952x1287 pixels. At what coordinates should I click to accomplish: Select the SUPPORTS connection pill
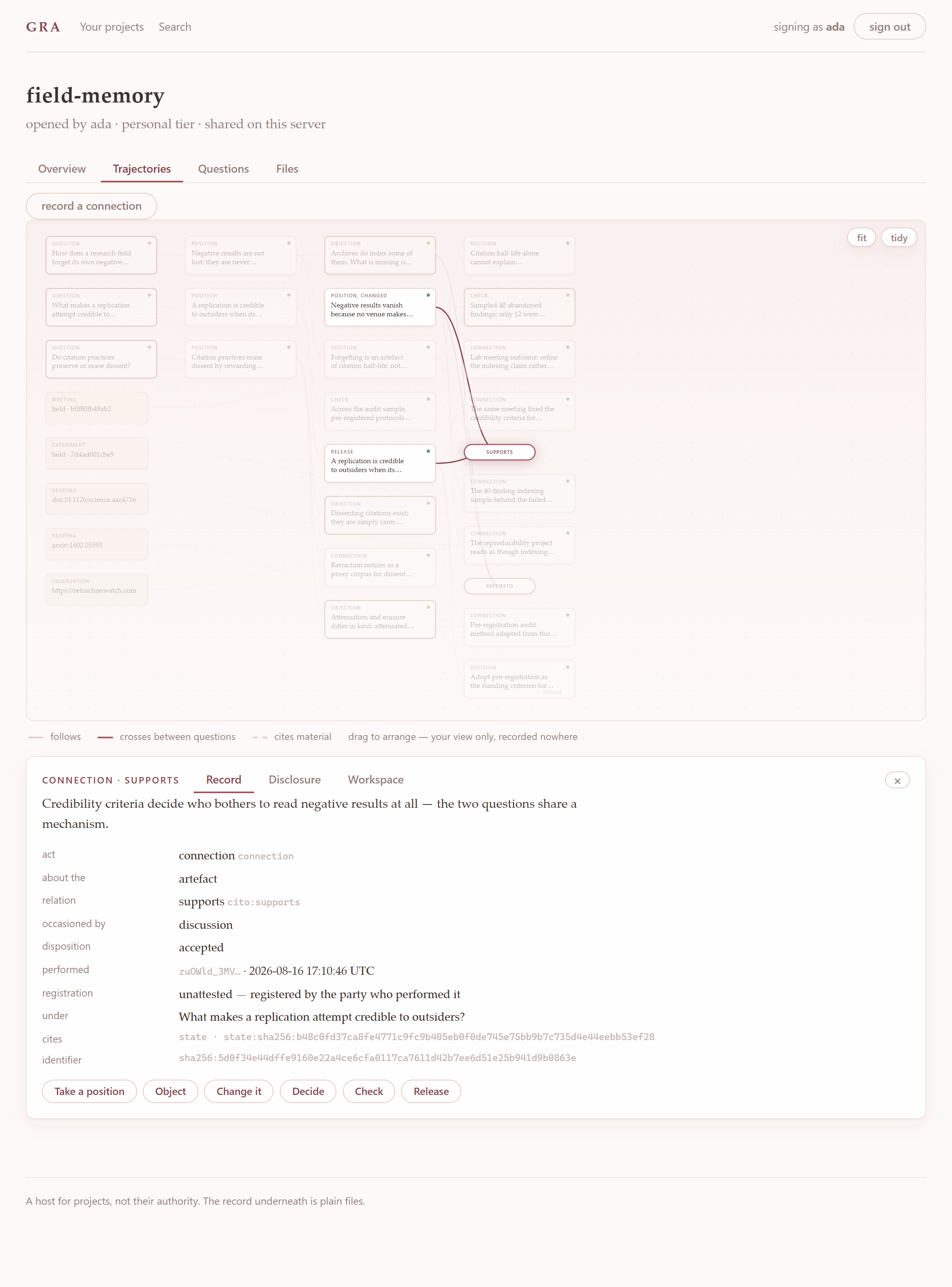[500, 452]
